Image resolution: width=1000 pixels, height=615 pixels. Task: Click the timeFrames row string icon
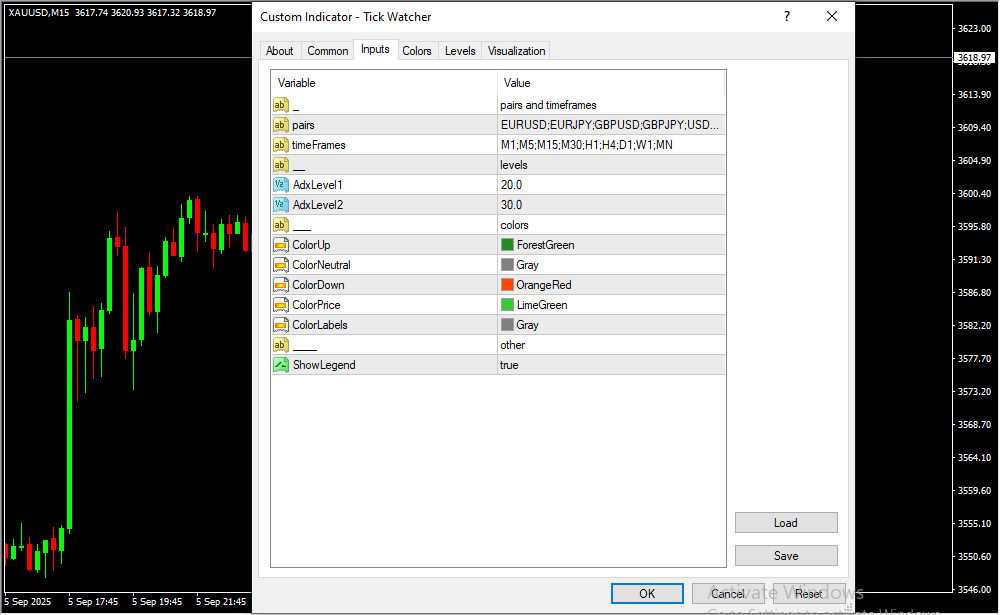coord(280,145)
